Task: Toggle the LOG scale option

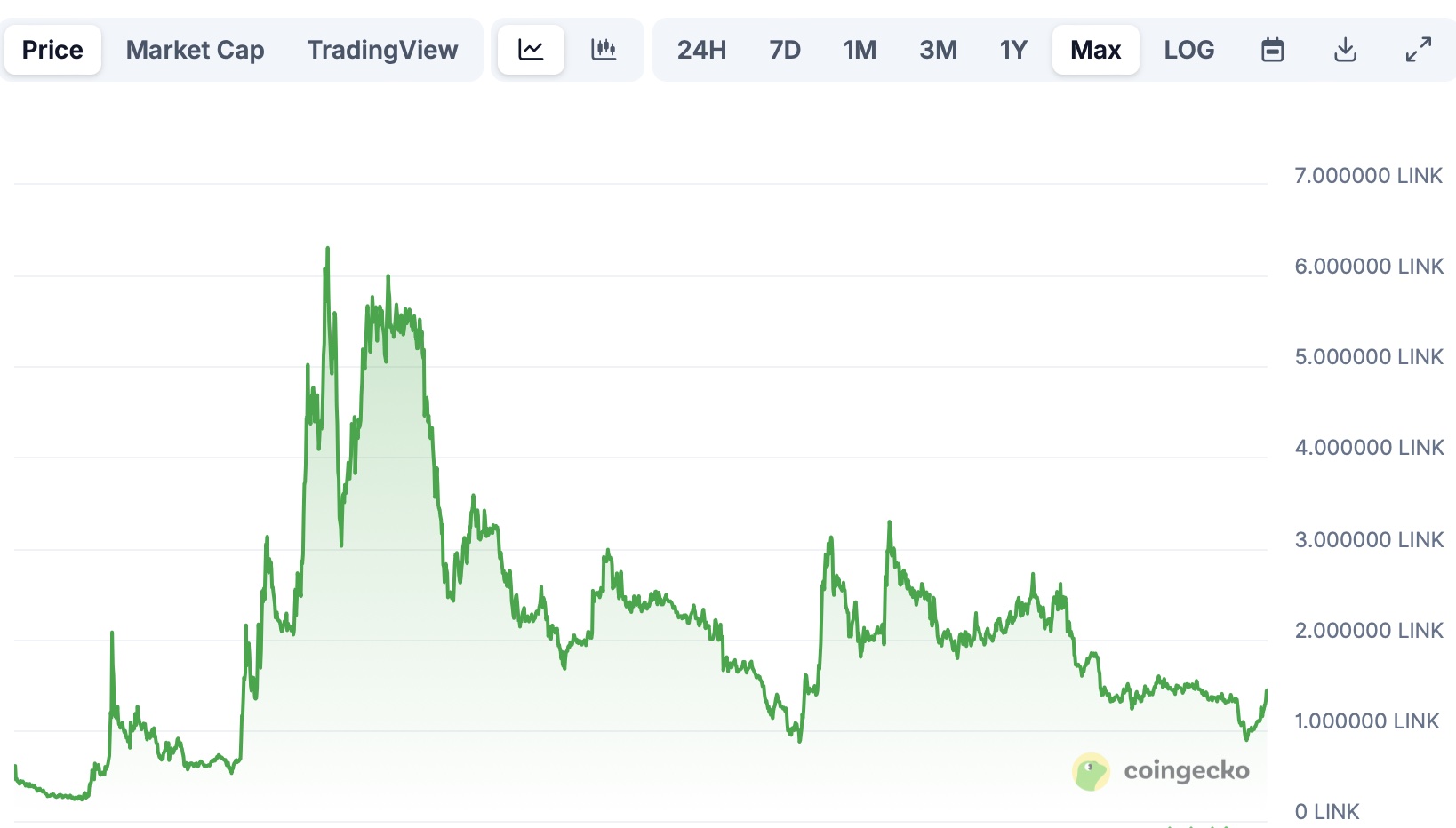Action: click(1189, 50)
